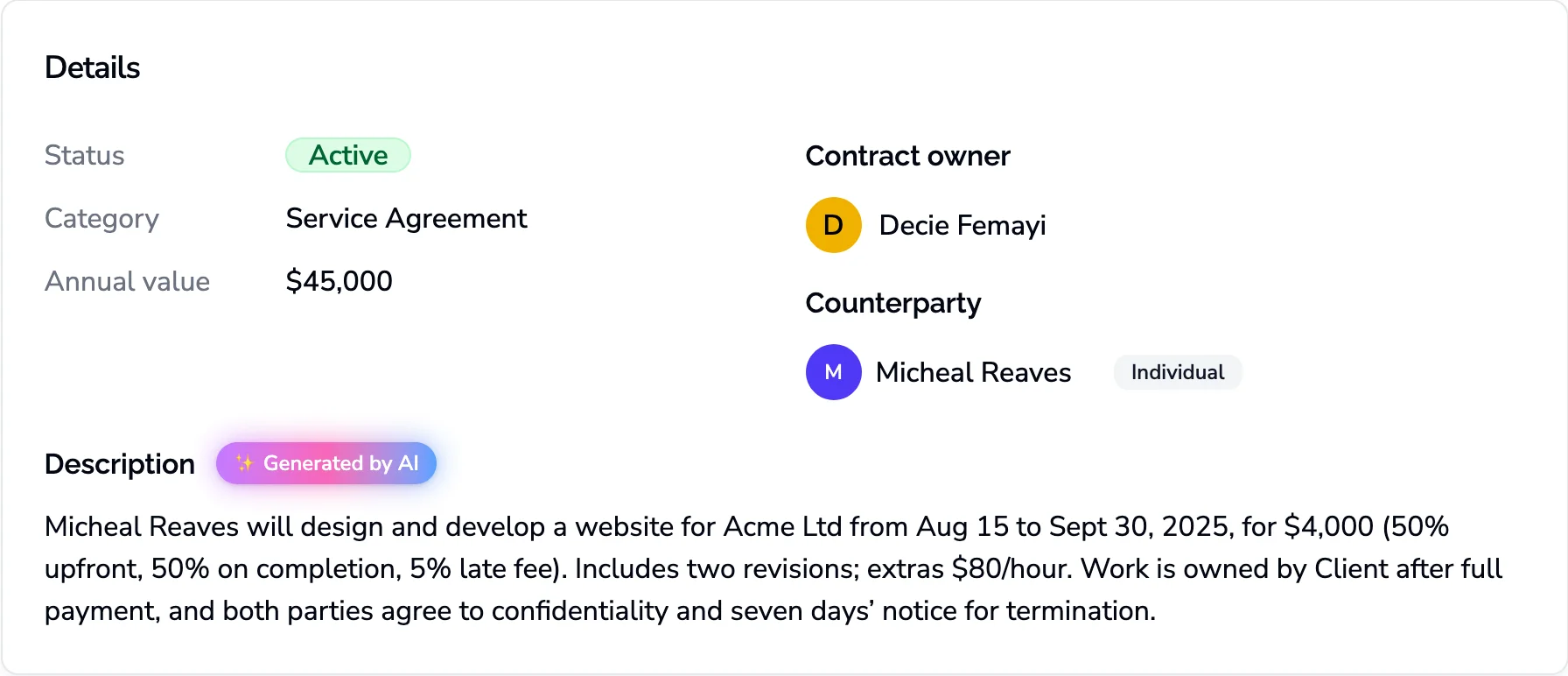Open counterparty Micheal Reaves
1568x676 pixels.
pos(973,372)
